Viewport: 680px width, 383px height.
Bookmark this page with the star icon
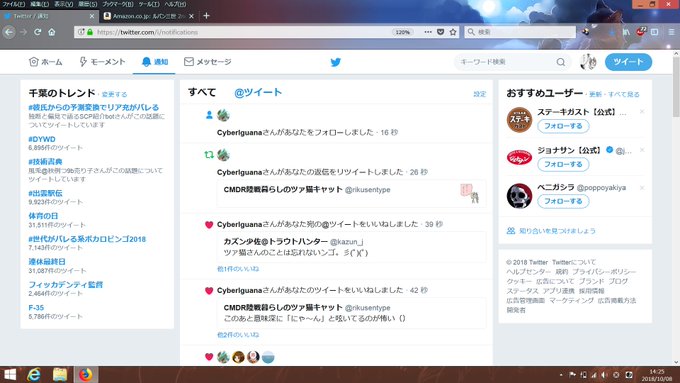click(453, 32)
